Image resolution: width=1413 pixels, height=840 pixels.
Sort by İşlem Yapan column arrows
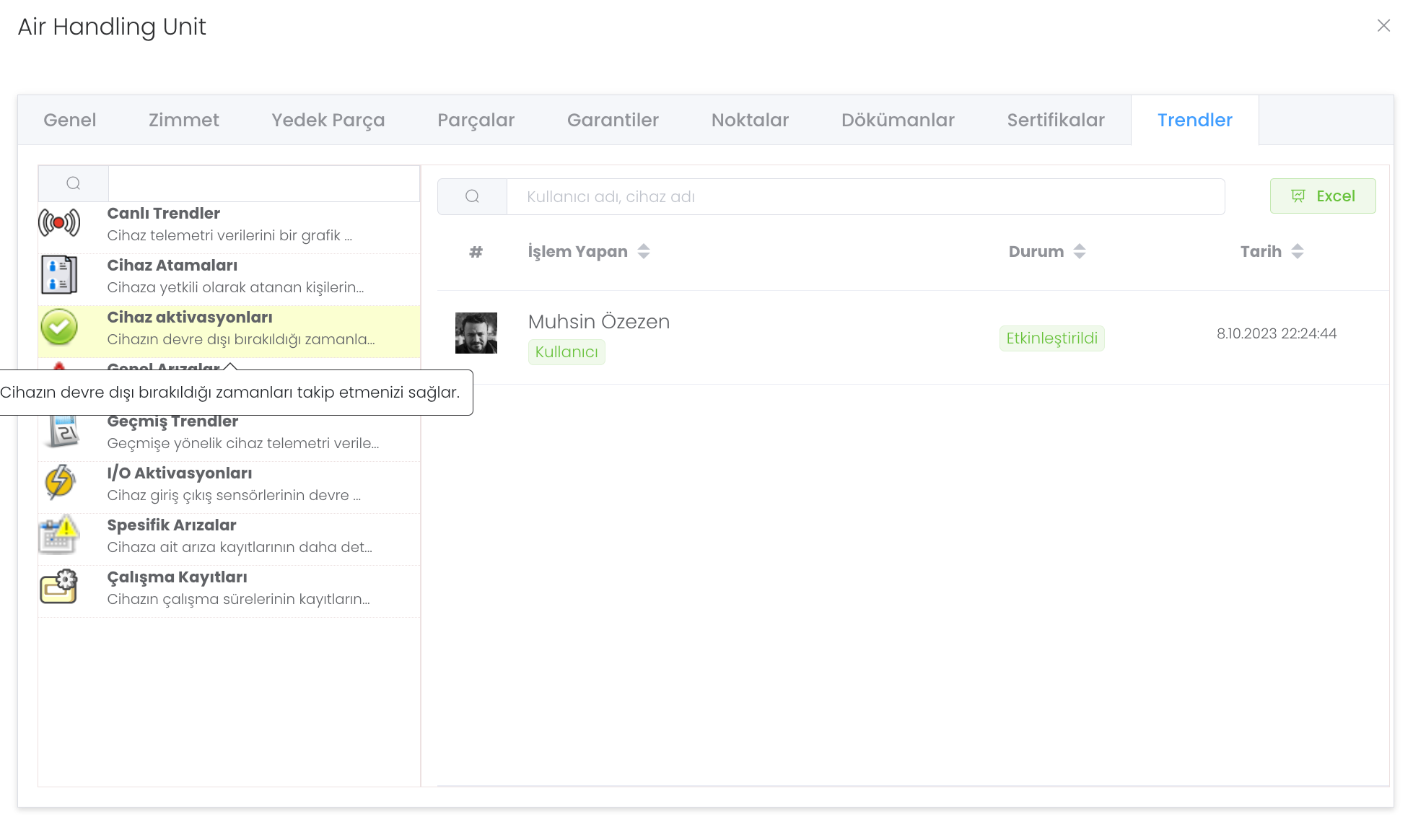644,251
